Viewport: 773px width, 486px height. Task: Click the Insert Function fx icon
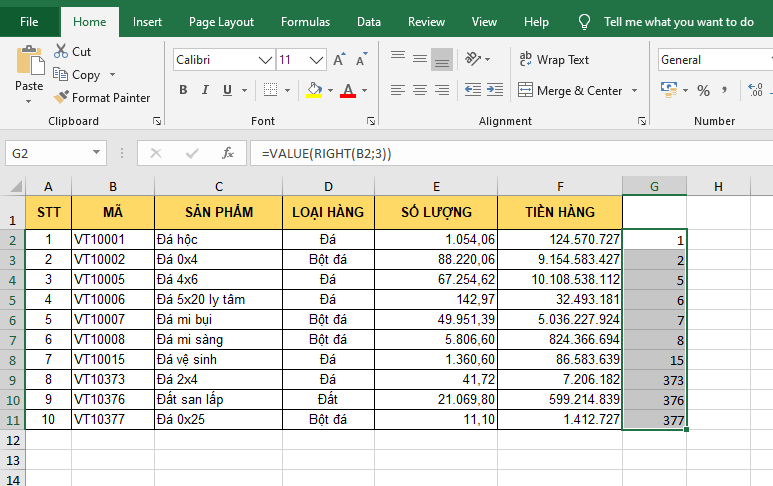[x=228, y=153]
